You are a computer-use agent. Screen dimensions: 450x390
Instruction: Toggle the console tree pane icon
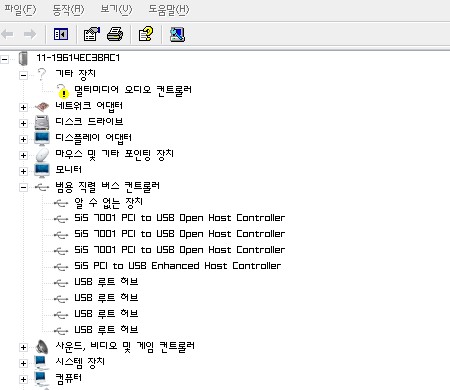(61, 34)
